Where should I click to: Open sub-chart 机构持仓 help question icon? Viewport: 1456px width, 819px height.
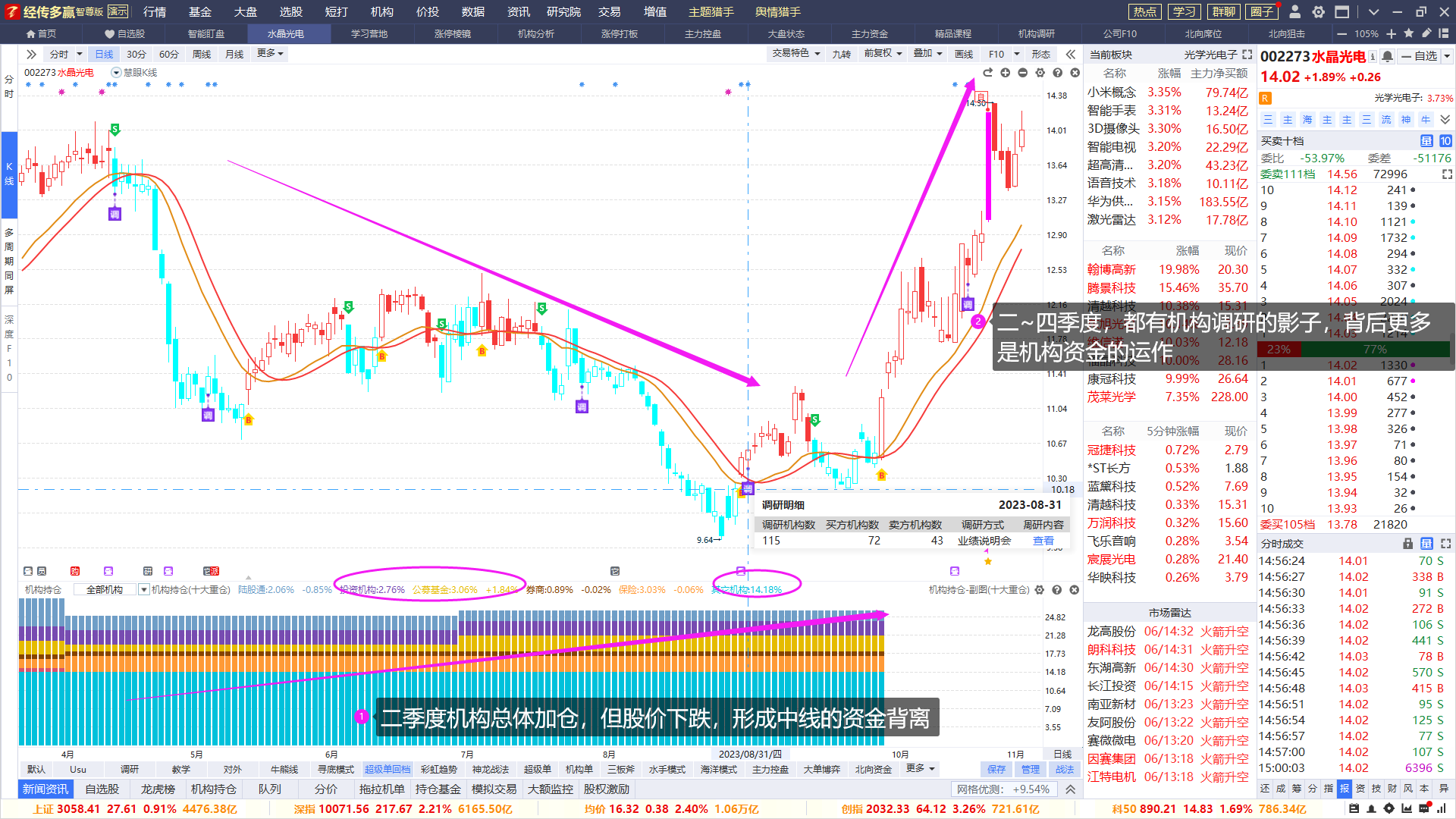[x=1057, y=589]
